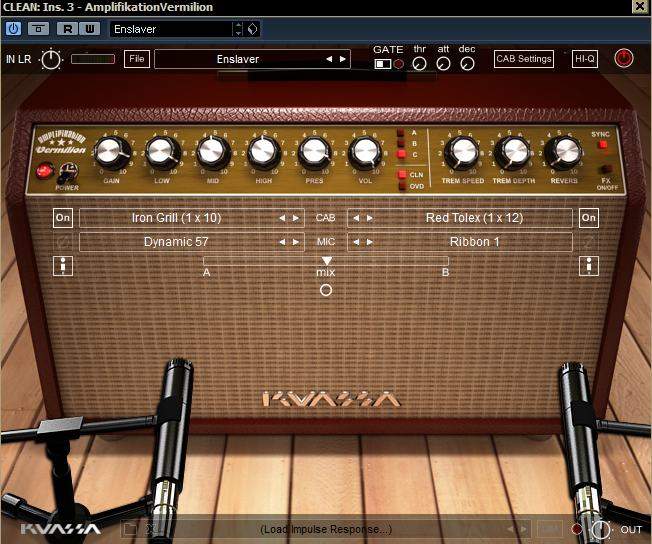Click the gate att attack knob

click(x=443, y=64)
